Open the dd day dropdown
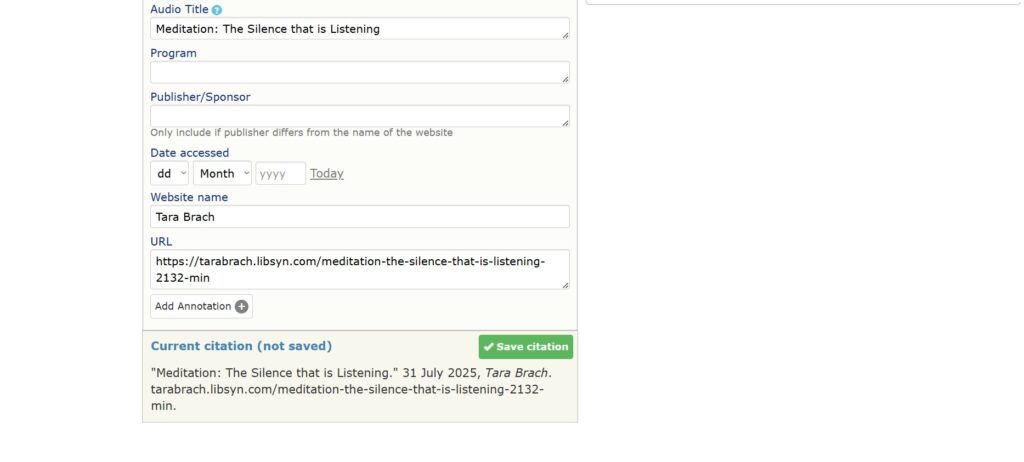Viewport: 1024px width, 462px height. (170, 174)
